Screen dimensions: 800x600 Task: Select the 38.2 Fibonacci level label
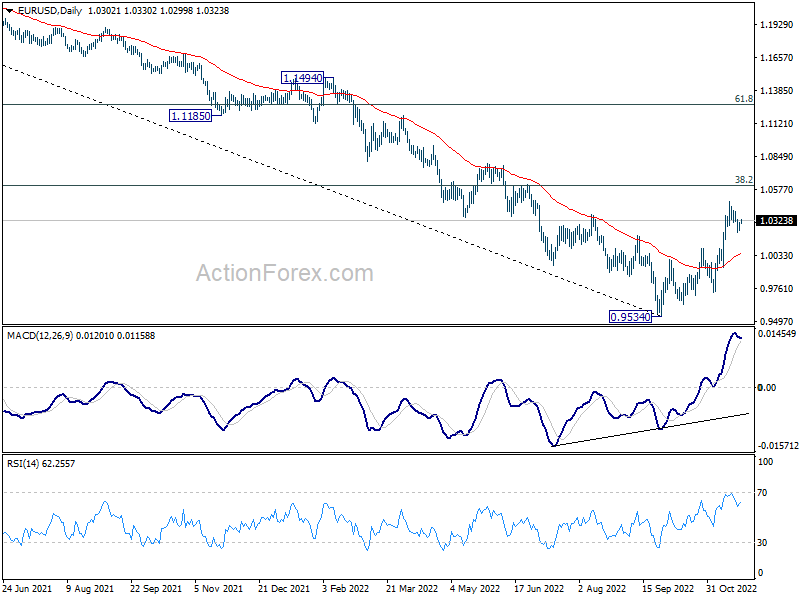click(x=743, y=180)
